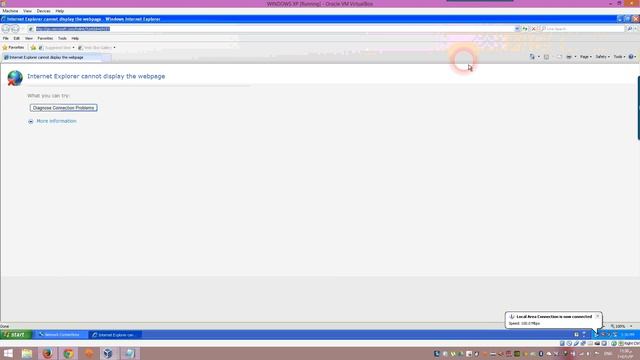Click the orange app icon on host taskbar

(x=89, y=353)
